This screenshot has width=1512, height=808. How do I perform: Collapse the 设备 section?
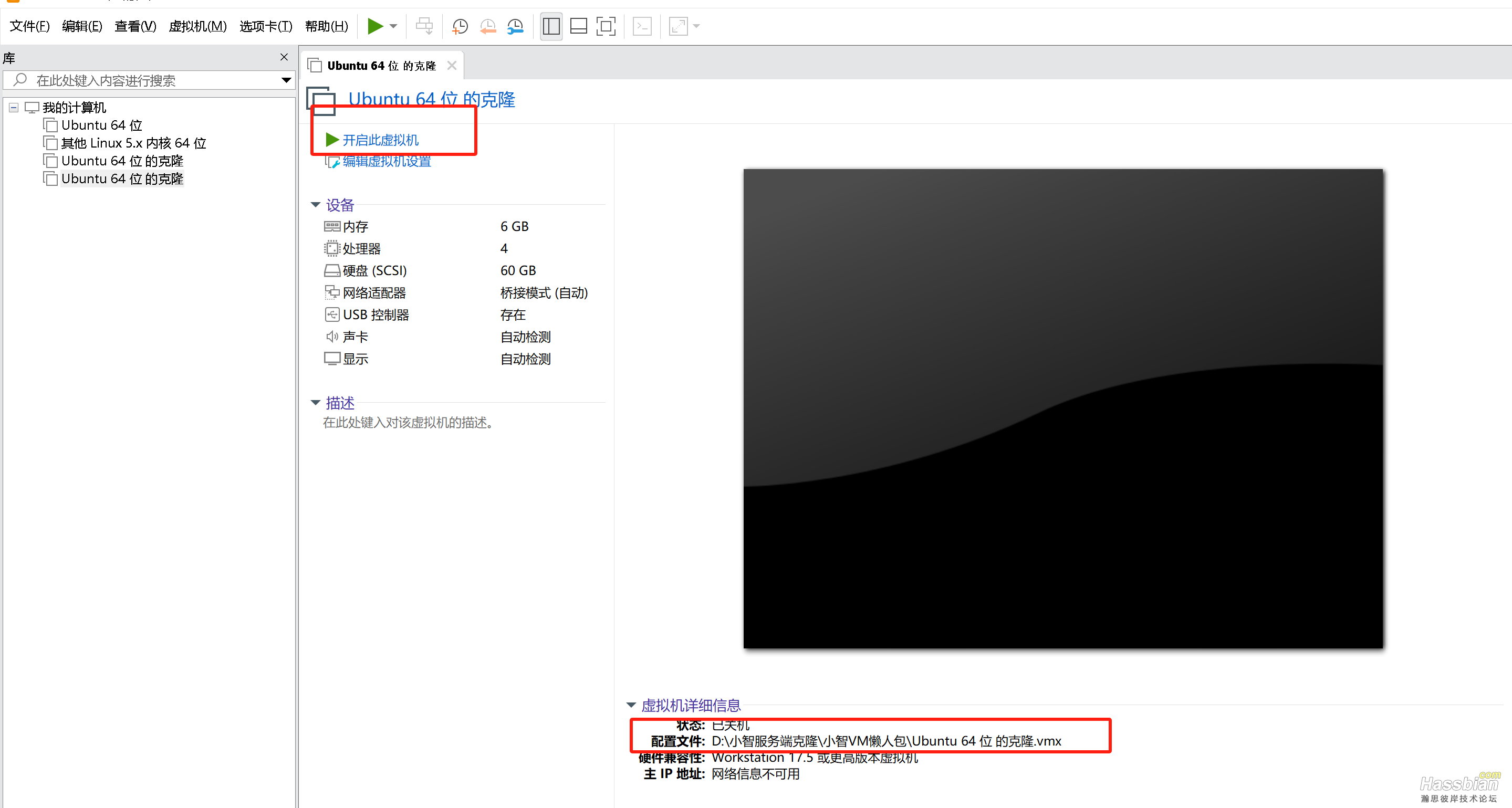(316, 205)
